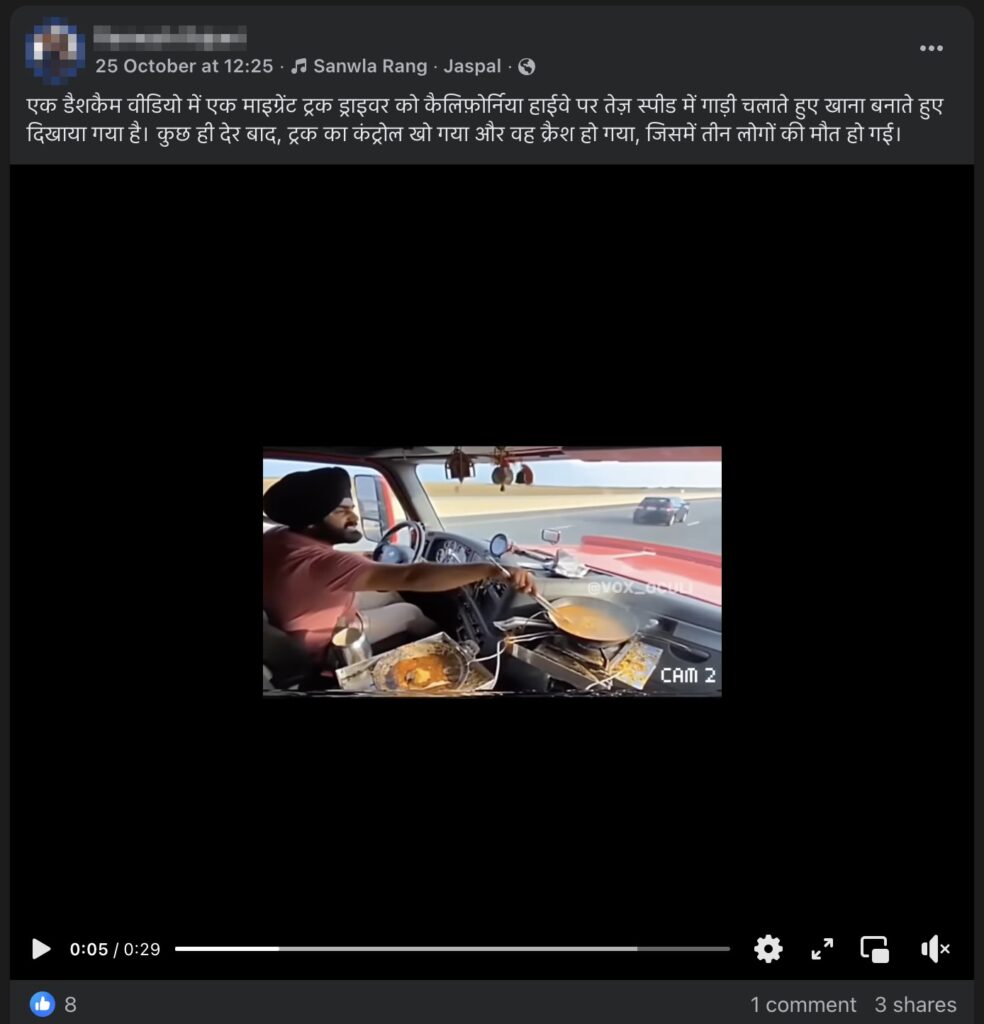The image size is (984, 1024).
Task: Open the poster's blurred profile picture
Action: point(55,51)
